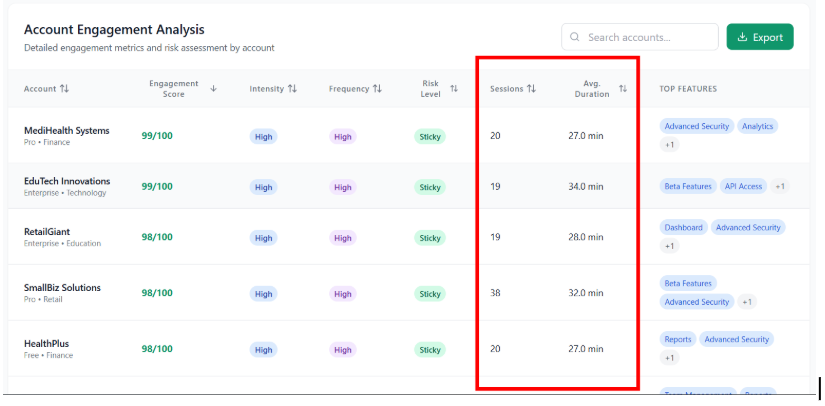Click MediHealth Advanced Security feature tag
Image resolution: width=825 pixels, height=406 pixels.
(x=697, y=126)
